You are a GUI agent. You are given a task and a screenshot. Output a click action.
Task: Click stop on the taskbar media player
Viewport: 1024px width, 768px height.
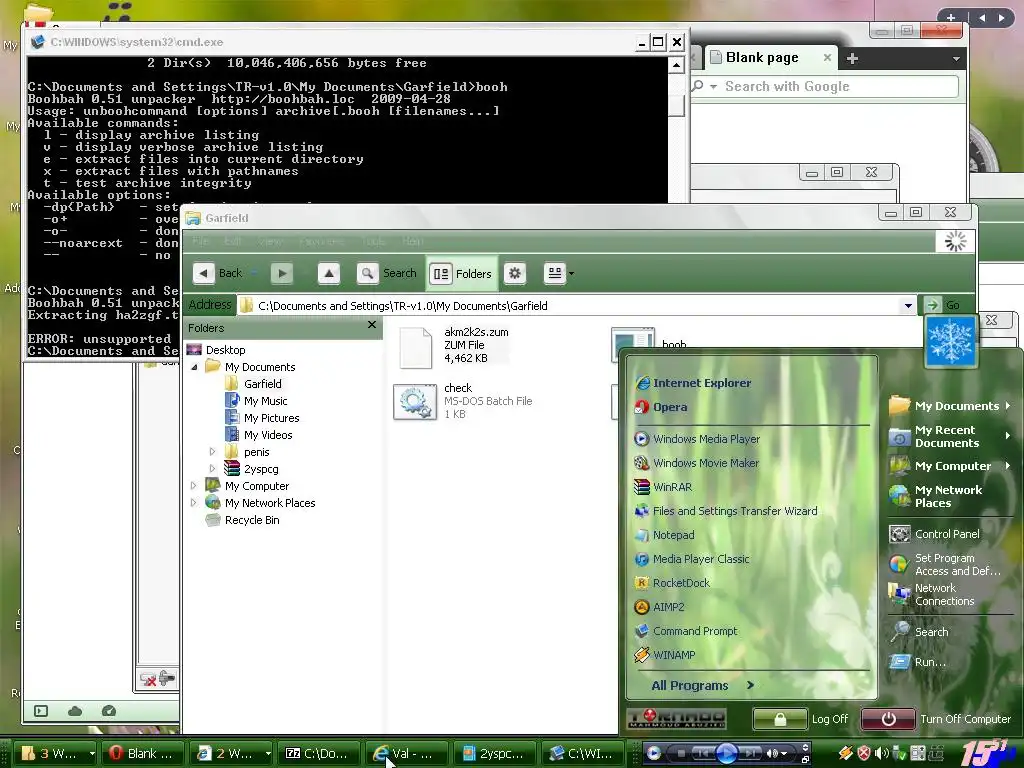point(680,754)
